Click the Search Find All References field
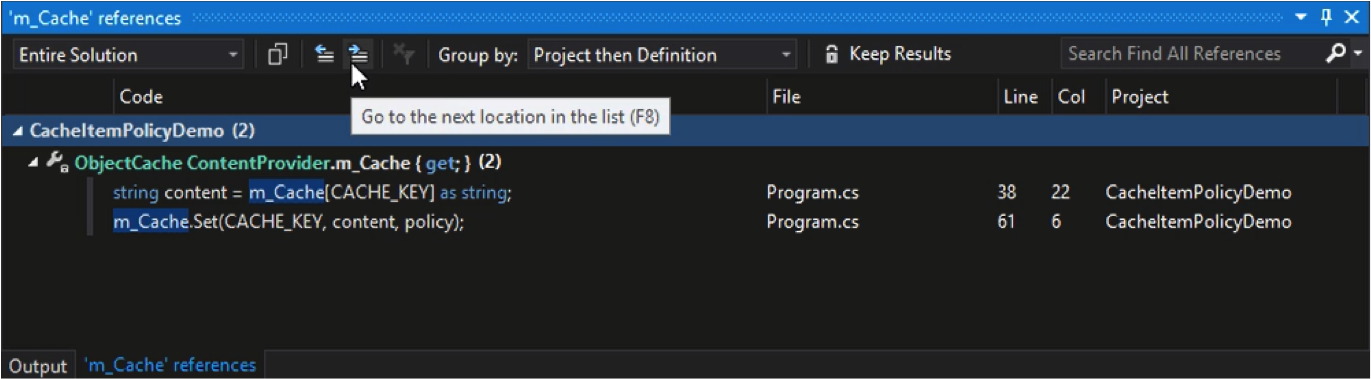1371x379 pixels. [x=1191, y=54]
